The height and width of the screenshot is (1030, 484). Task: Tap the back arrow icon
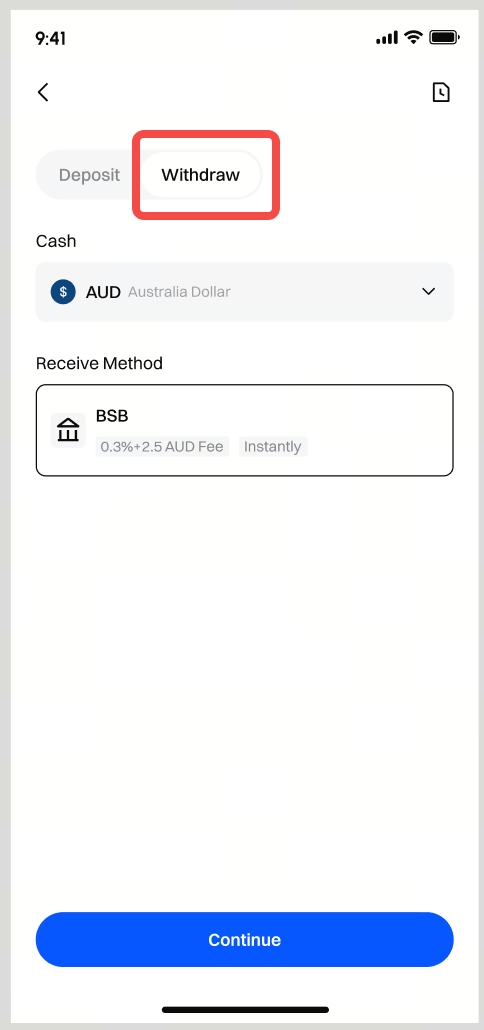click(43, 93)
